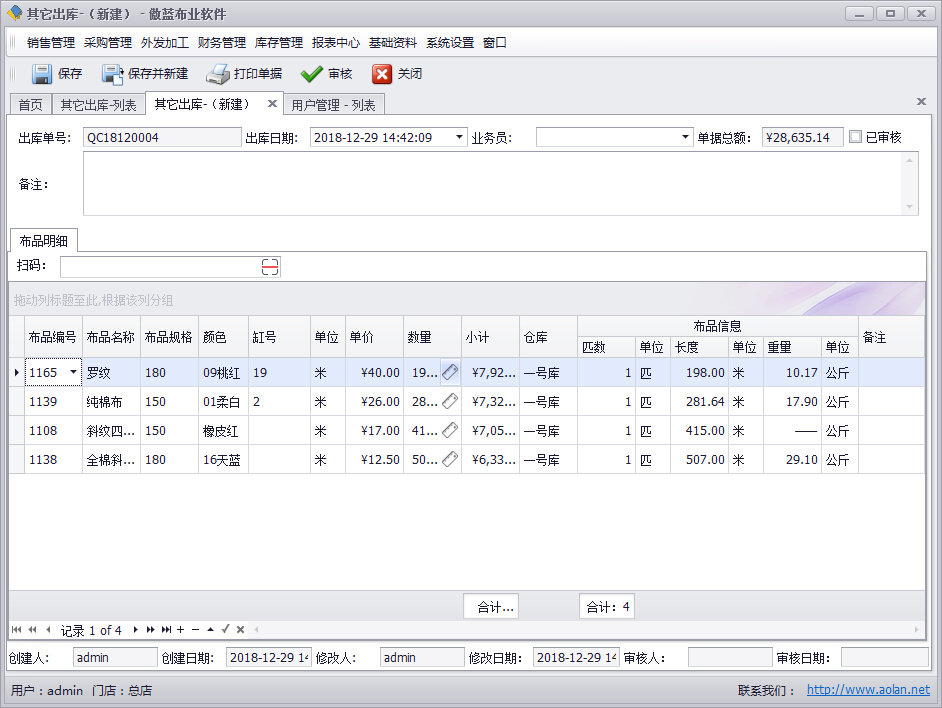Click the 扫码 barcode input field
942x708 pixels.
point(160,266)
